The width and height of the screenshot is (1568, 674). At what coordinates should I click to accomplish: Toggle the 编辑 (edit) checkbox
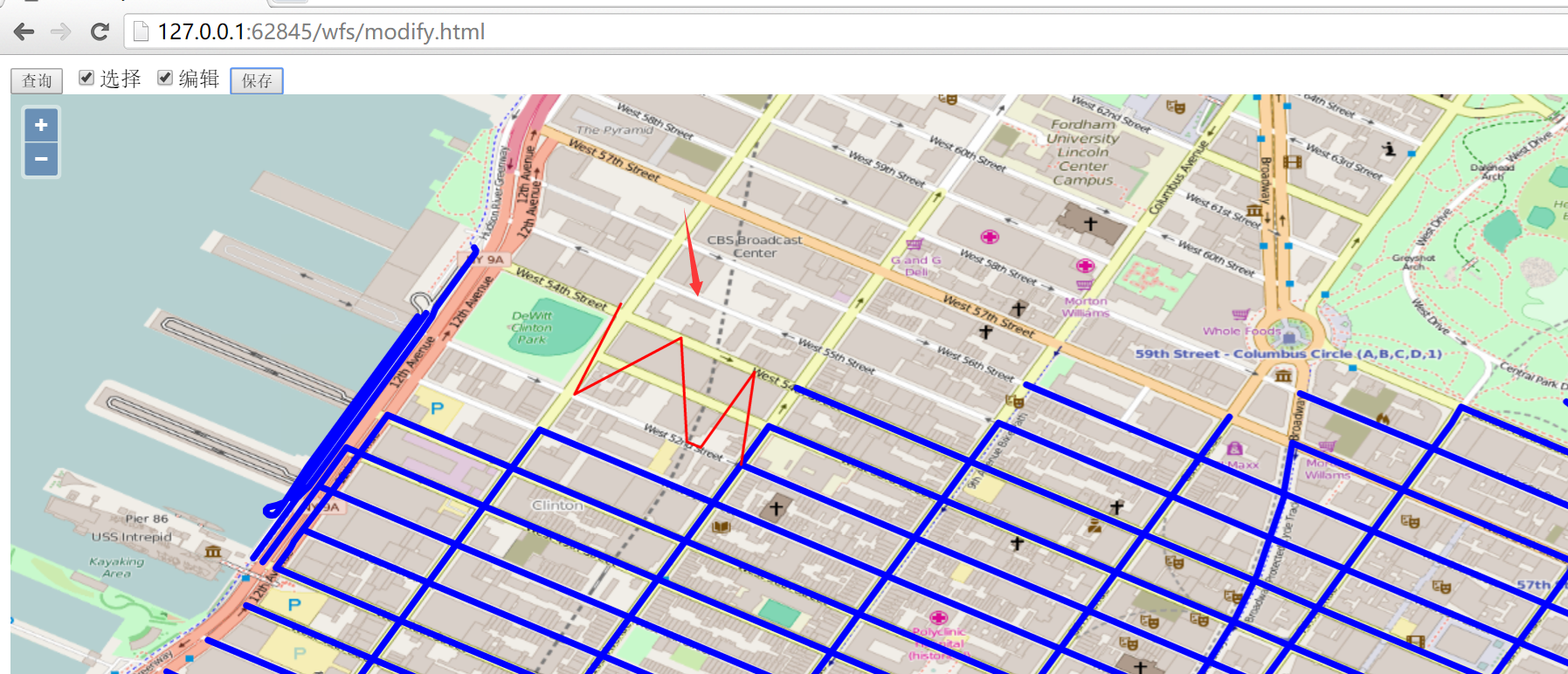tap(165, 78)
